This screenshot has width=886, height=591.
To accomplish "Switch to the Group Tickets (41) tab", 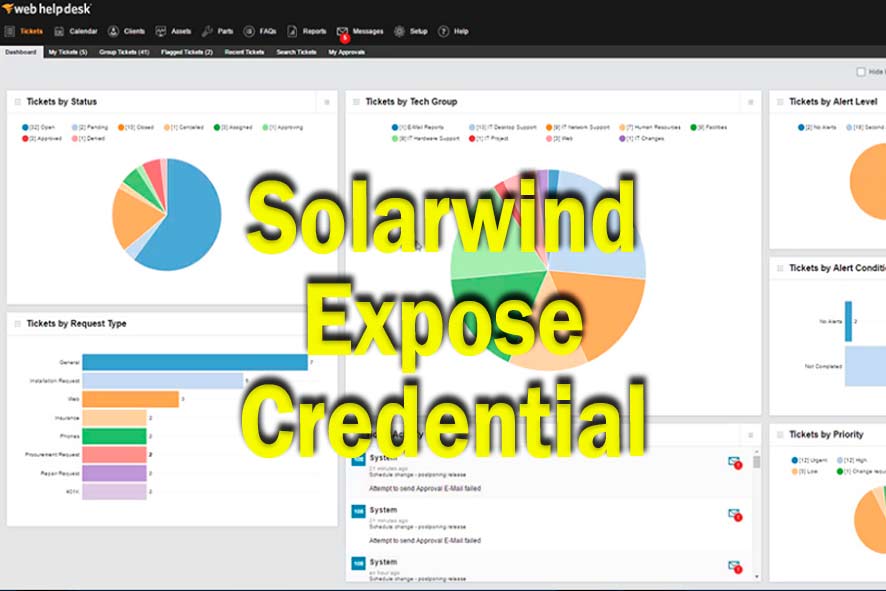I will [x=122, y=51].
